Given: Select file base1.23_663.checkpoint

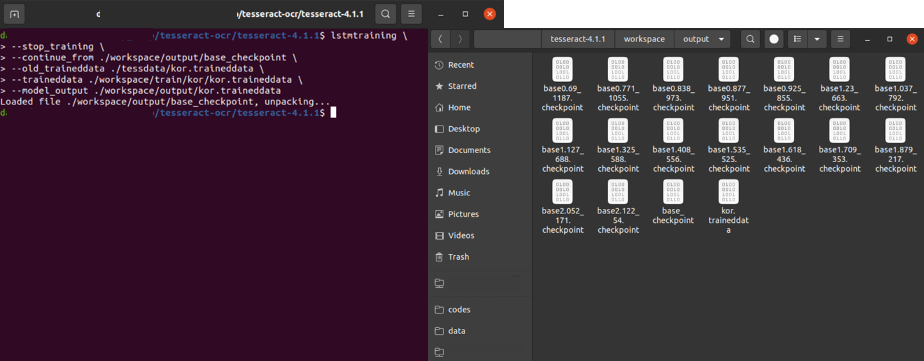Looking at the screenshot, I should [x=840, y=84].
